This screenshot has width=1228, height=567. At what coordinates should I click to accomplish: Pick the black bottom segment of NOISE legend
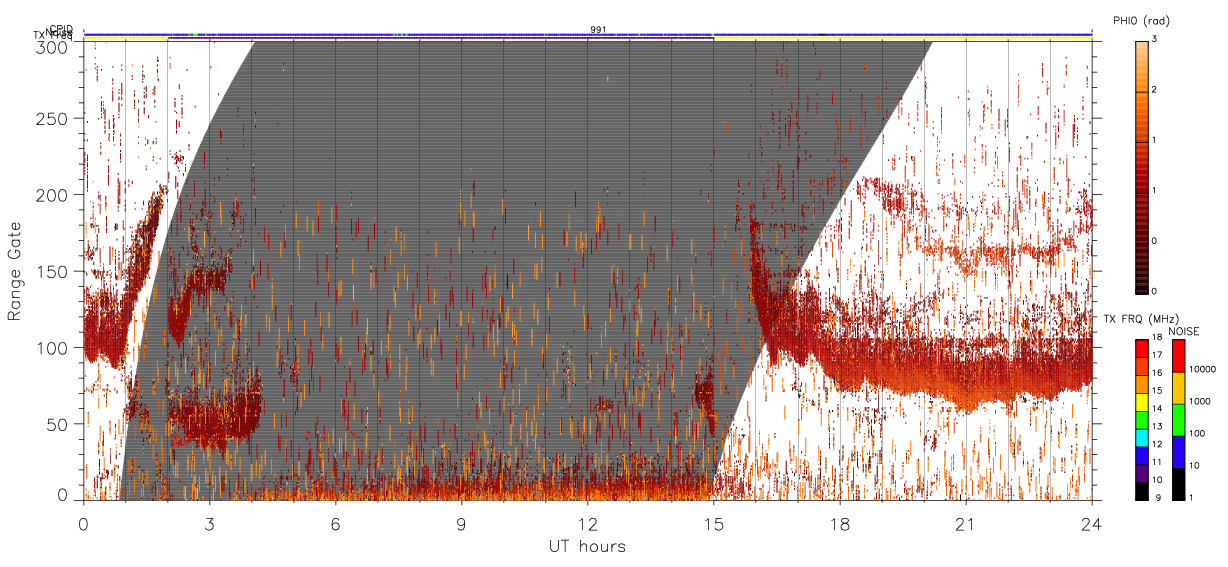click(1179, 484)
